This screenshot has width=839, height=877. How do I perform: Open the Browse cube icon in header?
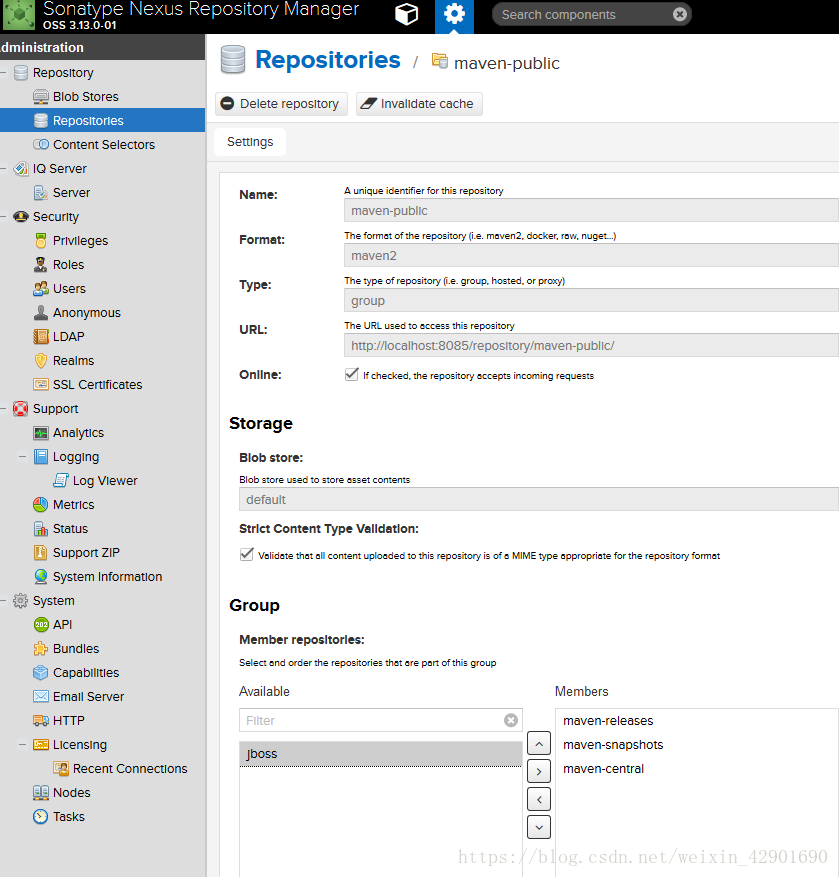[x=407, y=14]
